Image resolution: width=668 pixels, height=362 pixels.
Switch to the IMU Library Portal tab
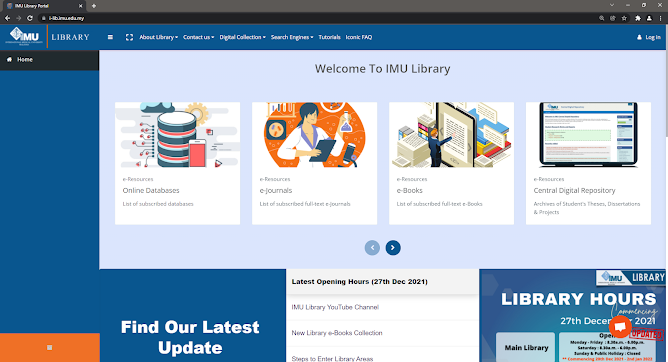point(44,6)
